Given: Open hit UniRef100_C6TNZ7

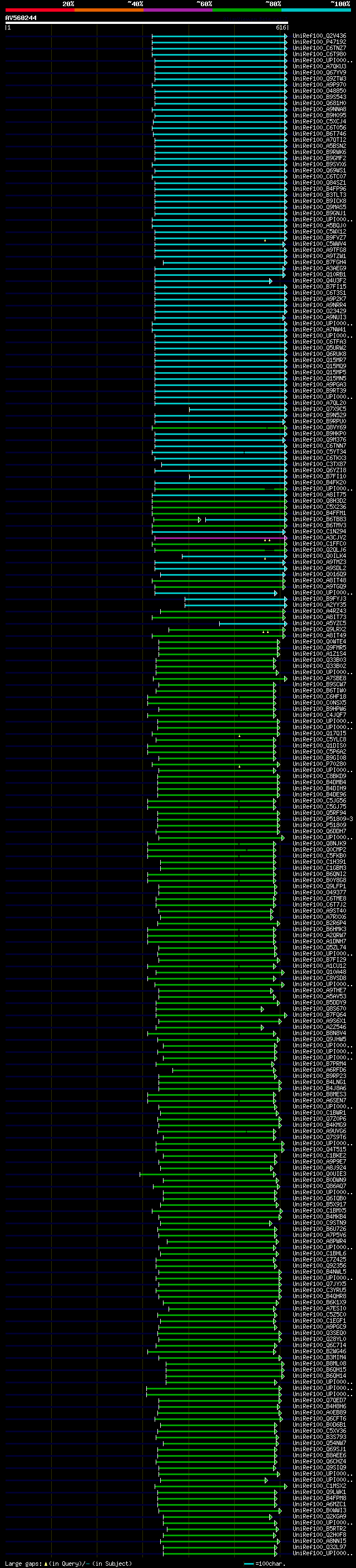Looking at the screenshot, I should (319, 48).
